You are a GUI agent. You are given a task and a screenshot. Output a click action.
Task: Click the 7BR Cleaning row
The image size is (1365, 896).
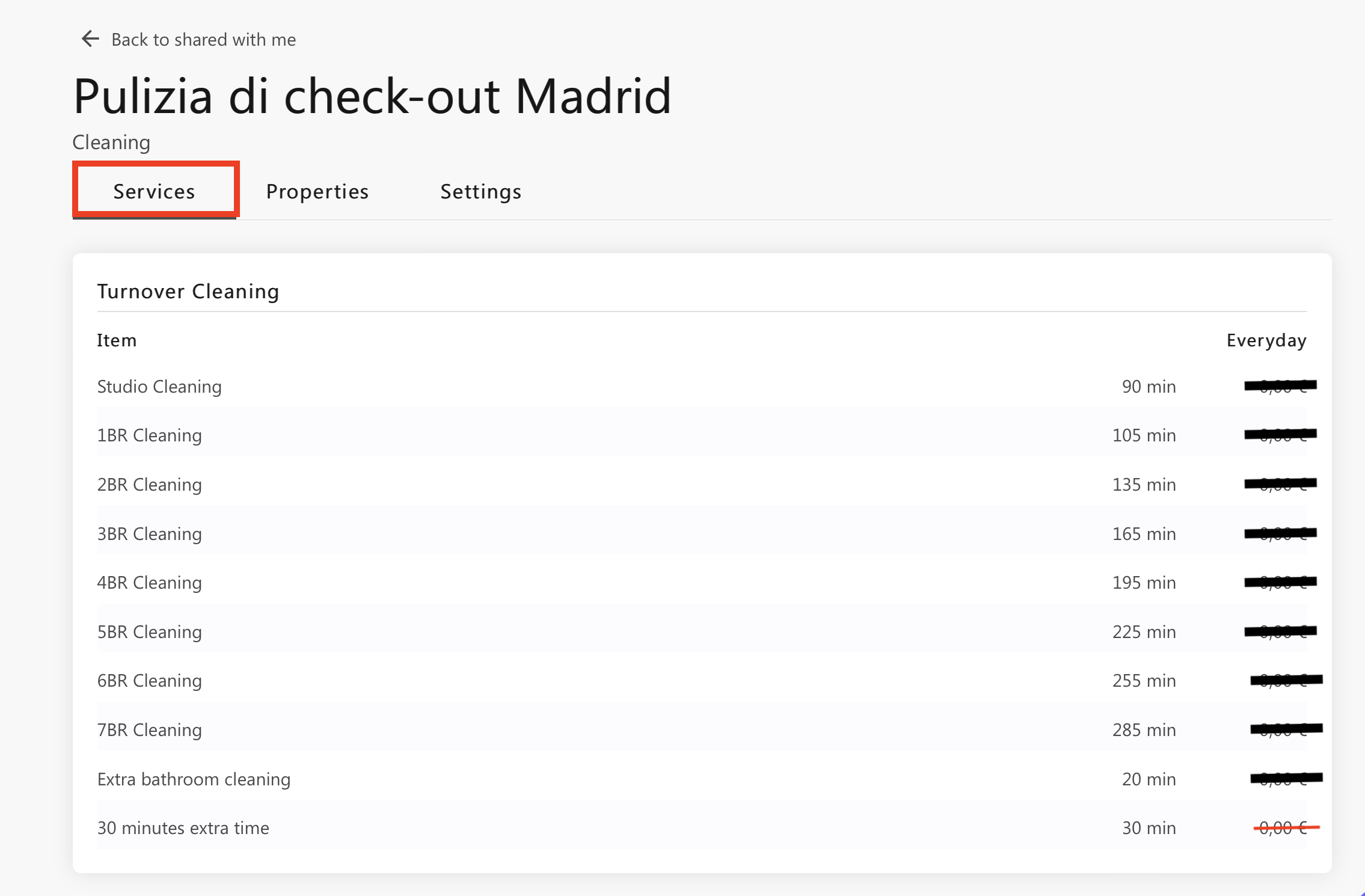[702, 730]
